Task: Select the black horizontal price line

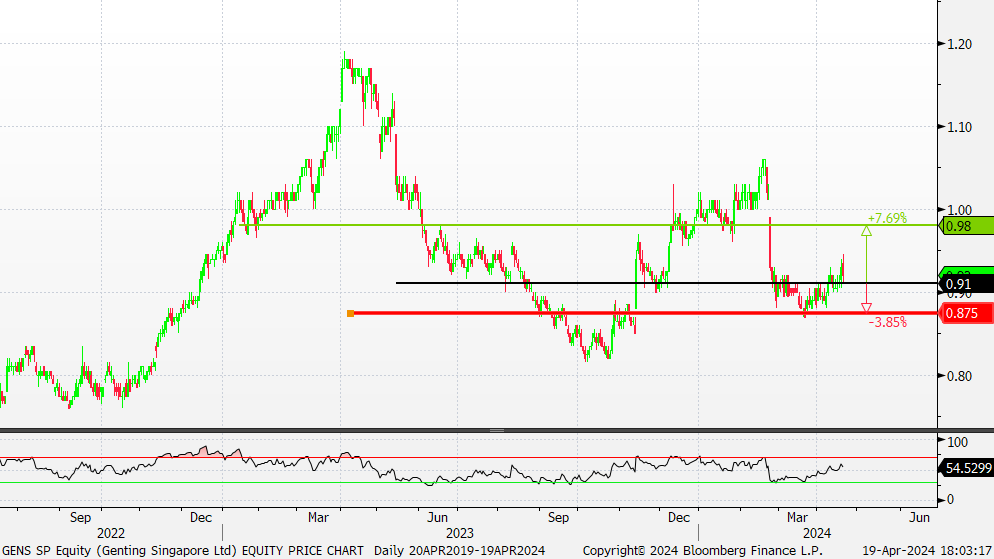Action: tap(600, 283)
